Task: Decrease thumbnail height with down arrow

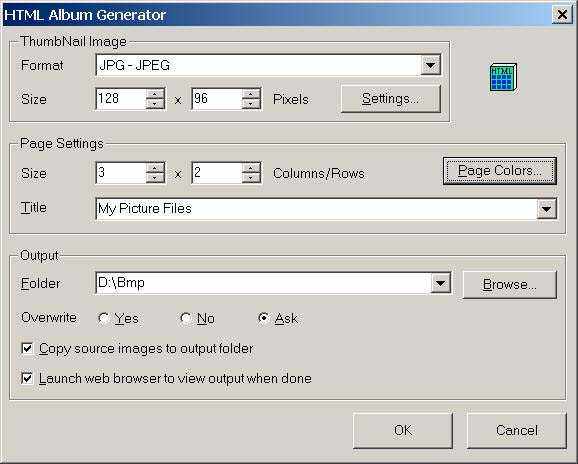Action: 251,104
